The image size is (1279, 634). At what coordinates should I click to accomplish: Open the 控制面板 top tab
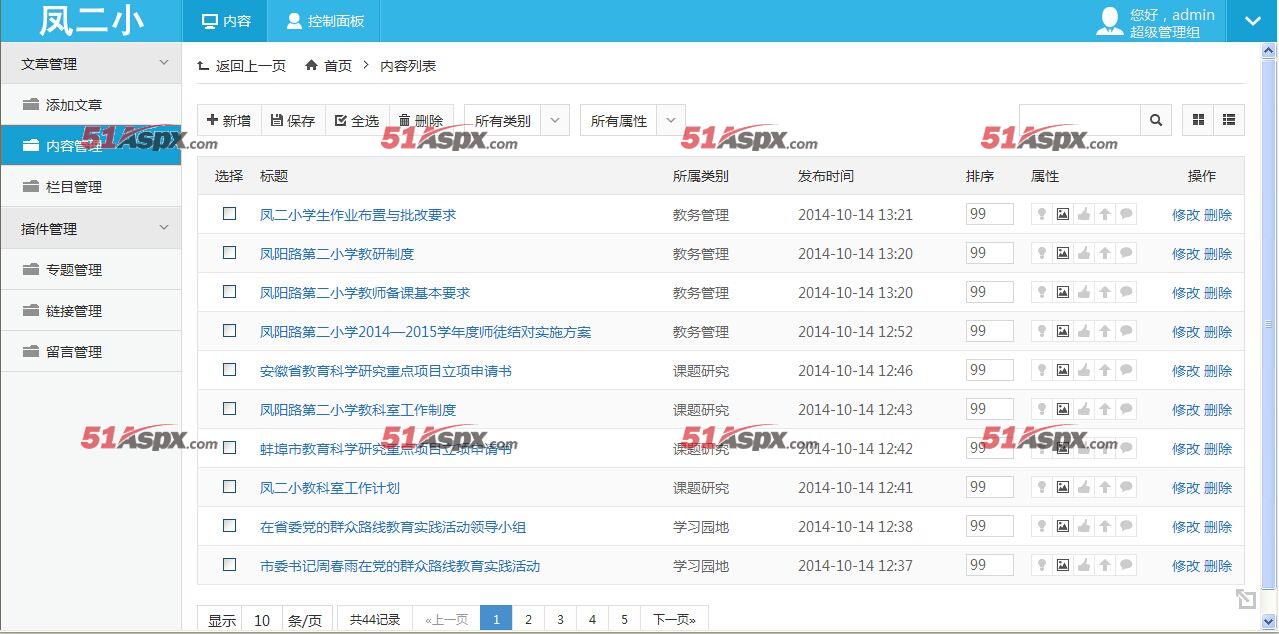click(x=325, y=21)
